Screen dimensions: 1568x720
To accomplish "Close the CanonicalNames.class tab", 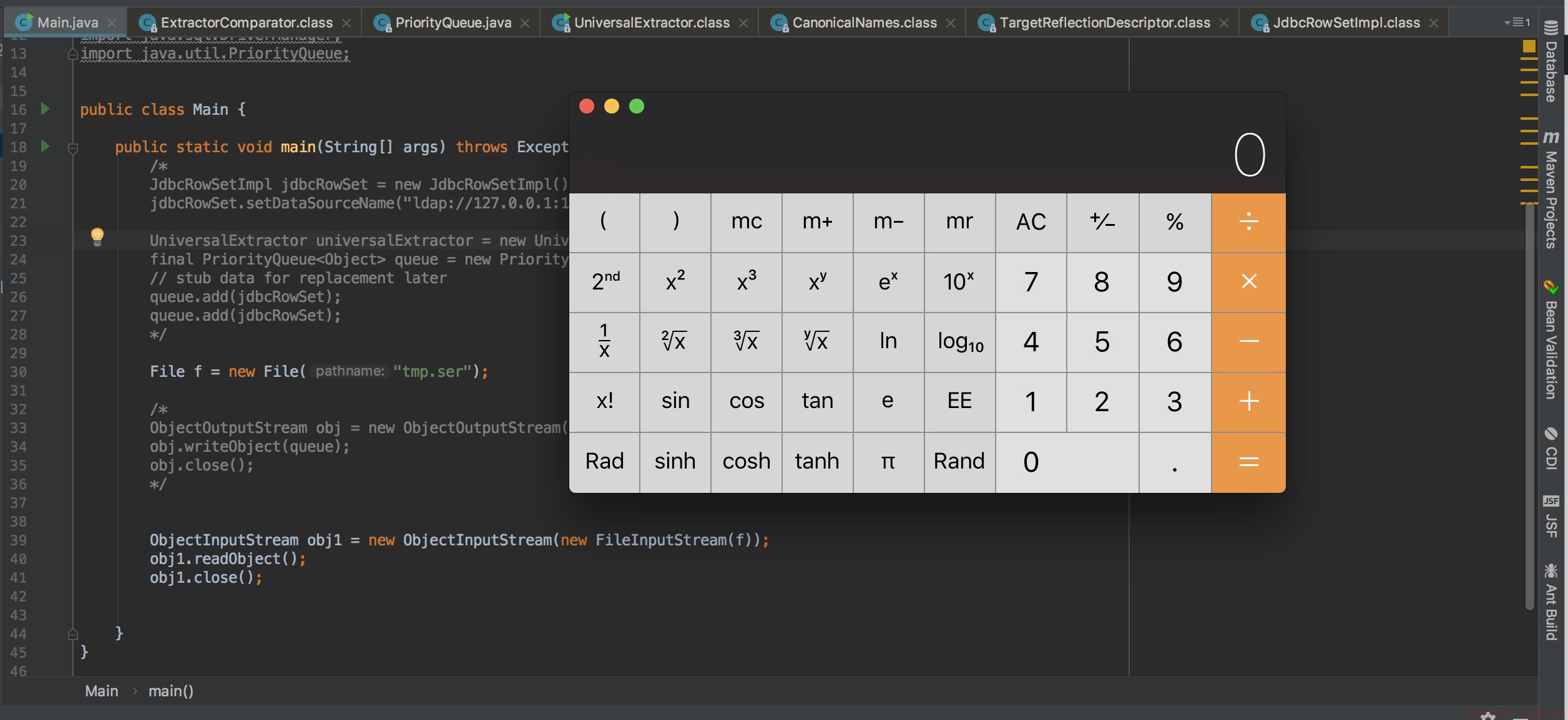I will click(951, 23).
